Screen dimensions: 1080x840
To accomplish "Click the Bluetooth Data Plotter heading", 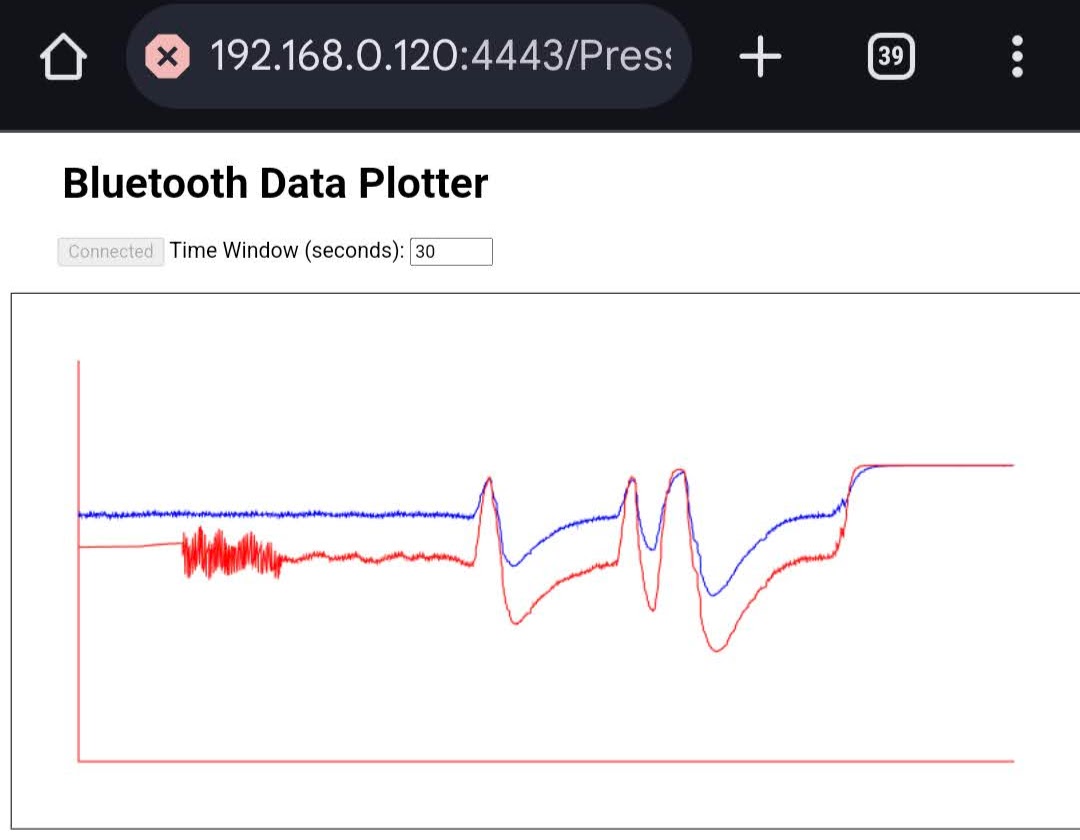I will (275, 184).
